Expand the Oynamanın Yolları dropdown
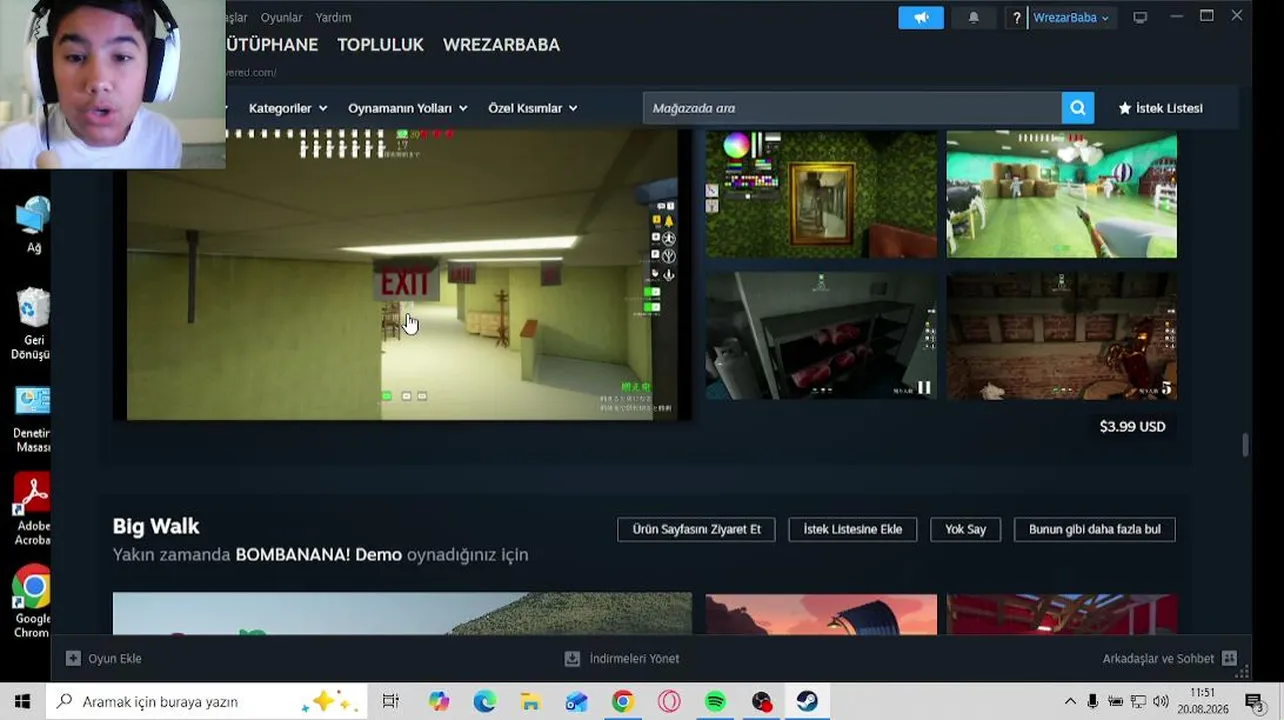This screenshot has height=720, width=1284. pyautogui.click(x=408, y=108)
